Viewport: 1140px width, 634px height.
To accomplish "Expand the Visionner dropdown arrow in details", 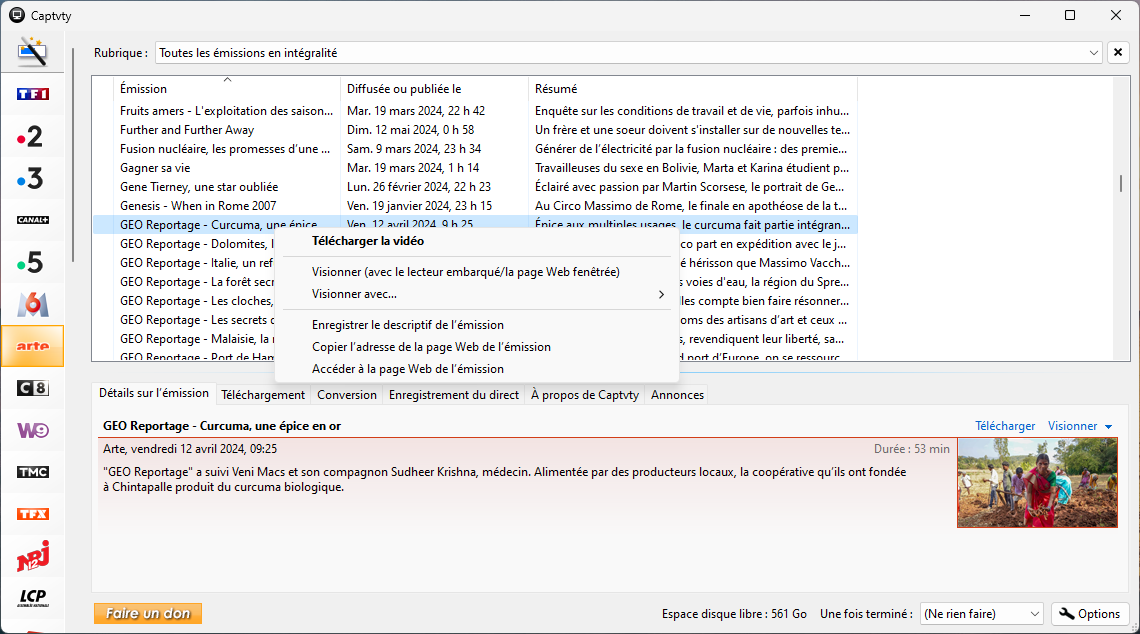I will pos(1109,427).
